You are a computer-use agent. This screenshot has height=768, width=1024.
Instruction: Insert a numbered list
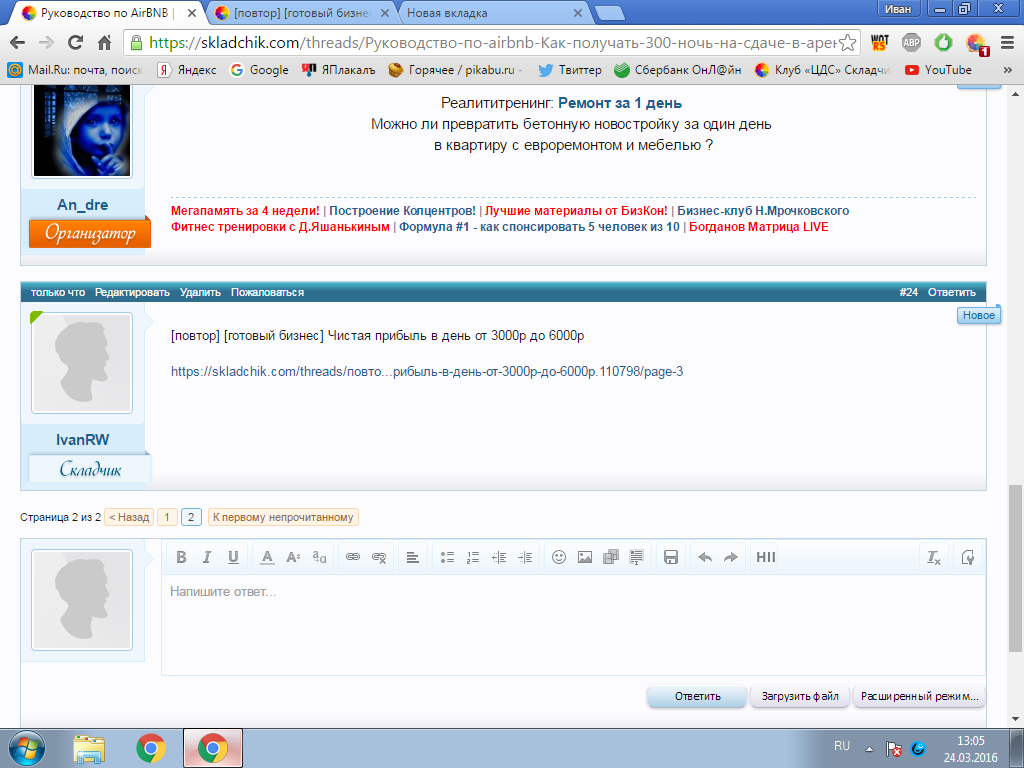click(x=473, y=557)
